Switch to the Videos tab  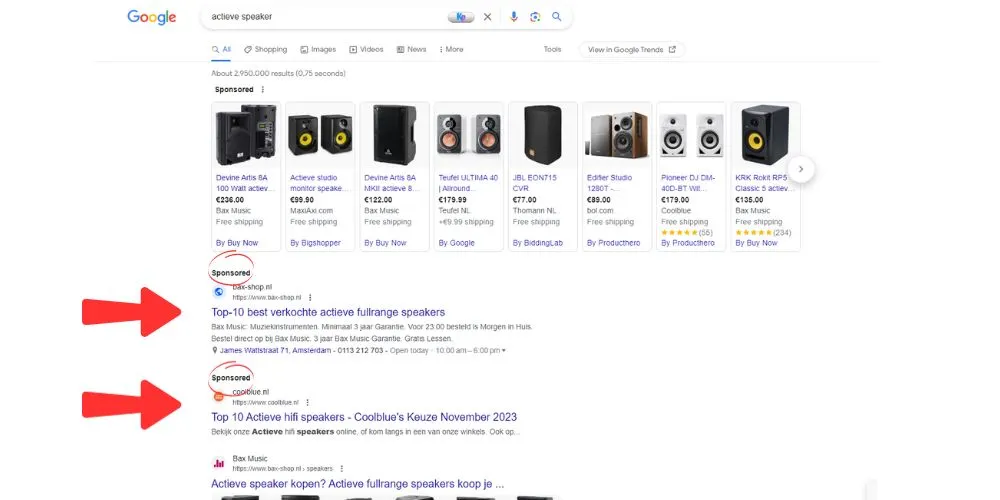pos(366,49)
